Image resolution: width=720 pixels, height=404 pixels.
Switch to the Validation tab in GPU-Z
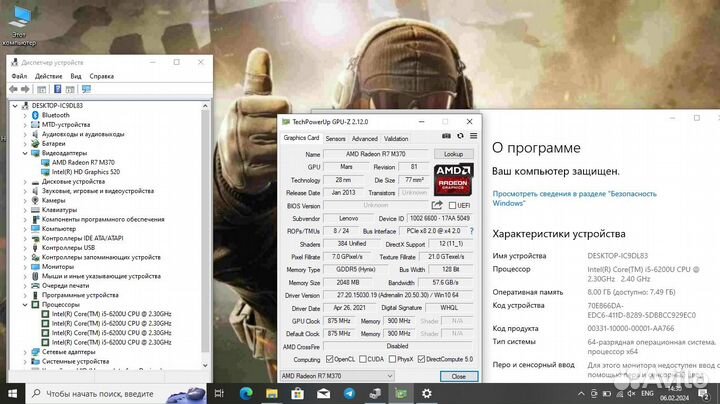(396, 139)
